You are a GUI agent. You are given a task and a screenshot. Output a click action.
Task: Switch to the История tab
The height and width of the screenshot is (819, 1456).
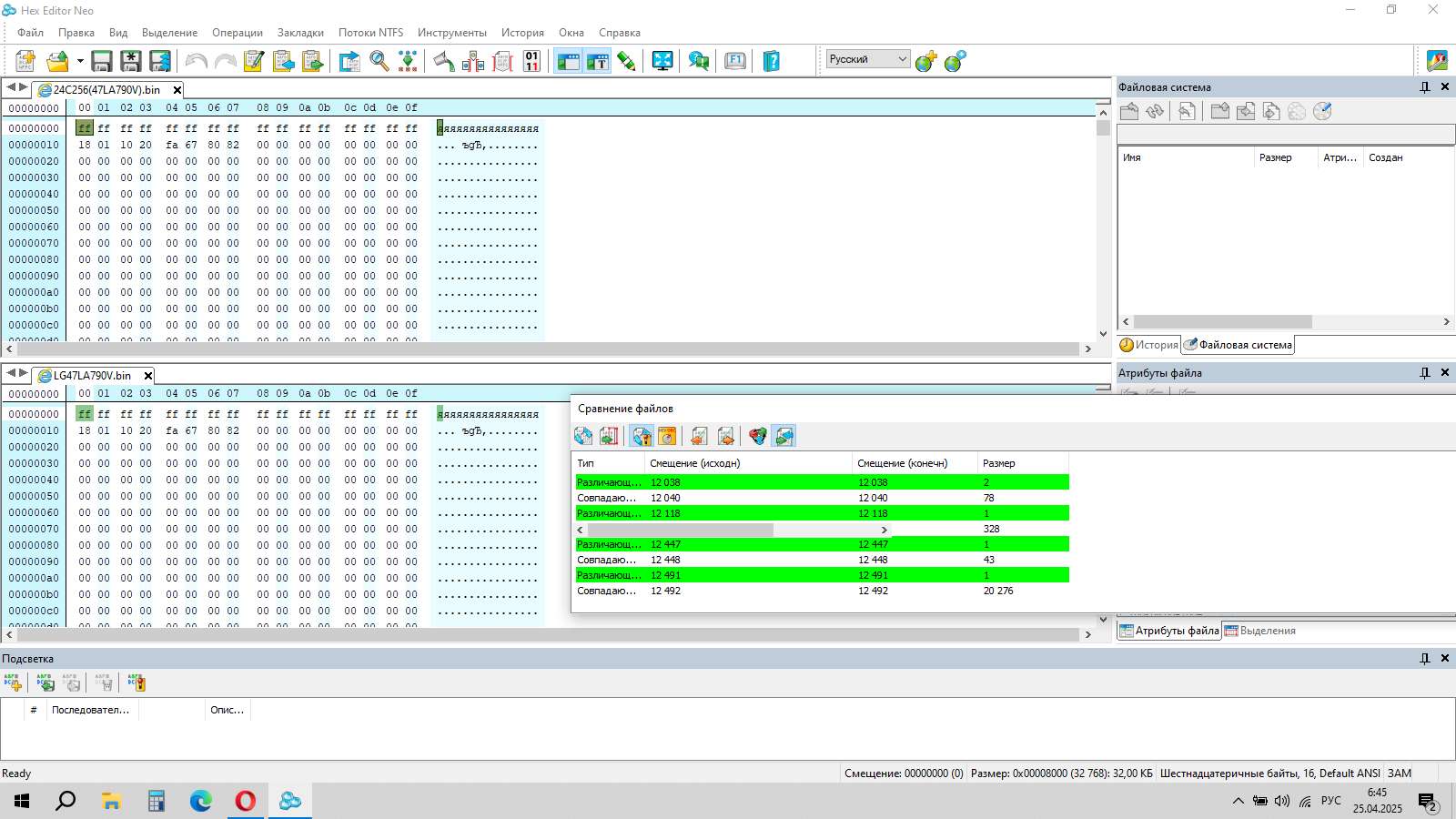point(1149,345)
